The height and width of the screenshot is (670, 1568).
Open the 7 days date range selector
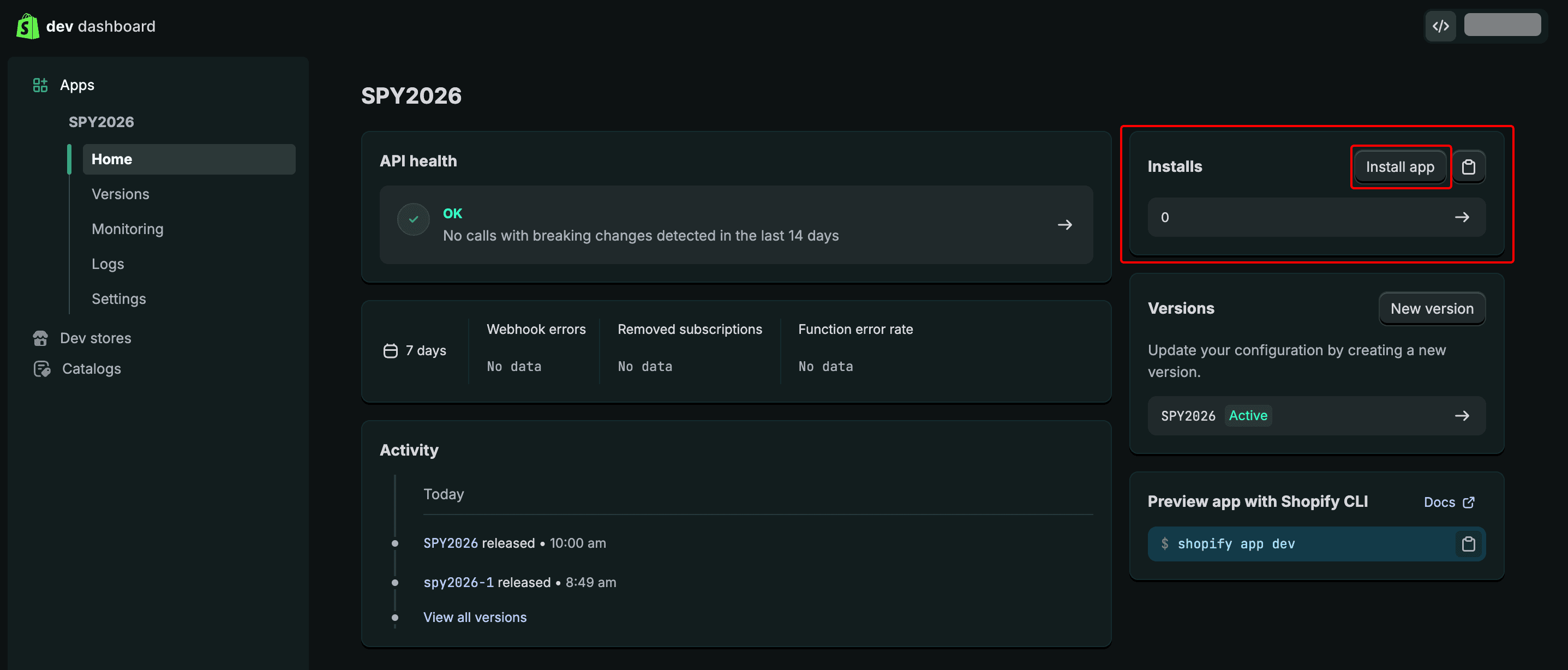pos(415,351)
